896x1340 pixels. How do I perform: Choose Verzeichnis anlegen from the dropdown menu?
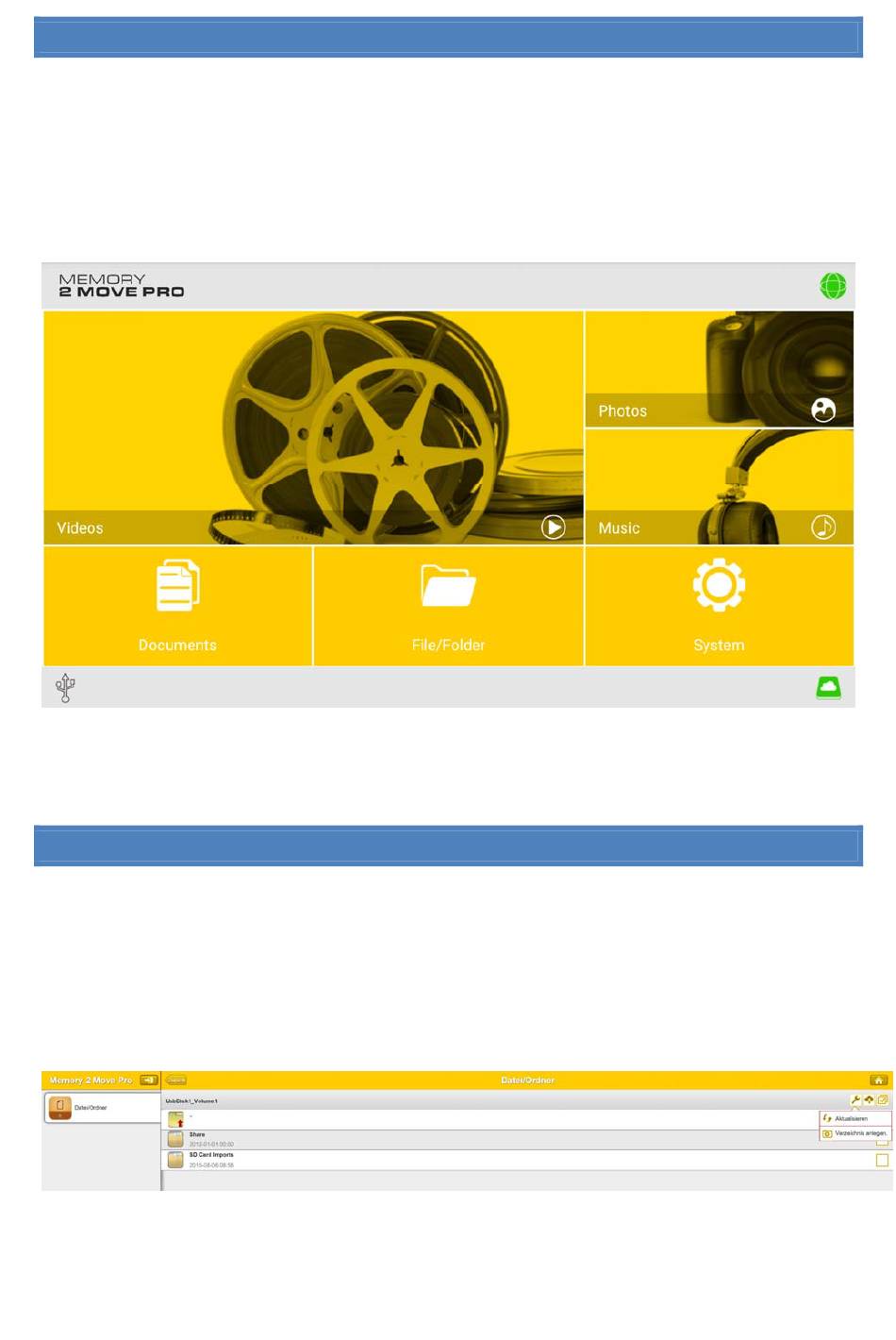click(x=855, y=1133)
